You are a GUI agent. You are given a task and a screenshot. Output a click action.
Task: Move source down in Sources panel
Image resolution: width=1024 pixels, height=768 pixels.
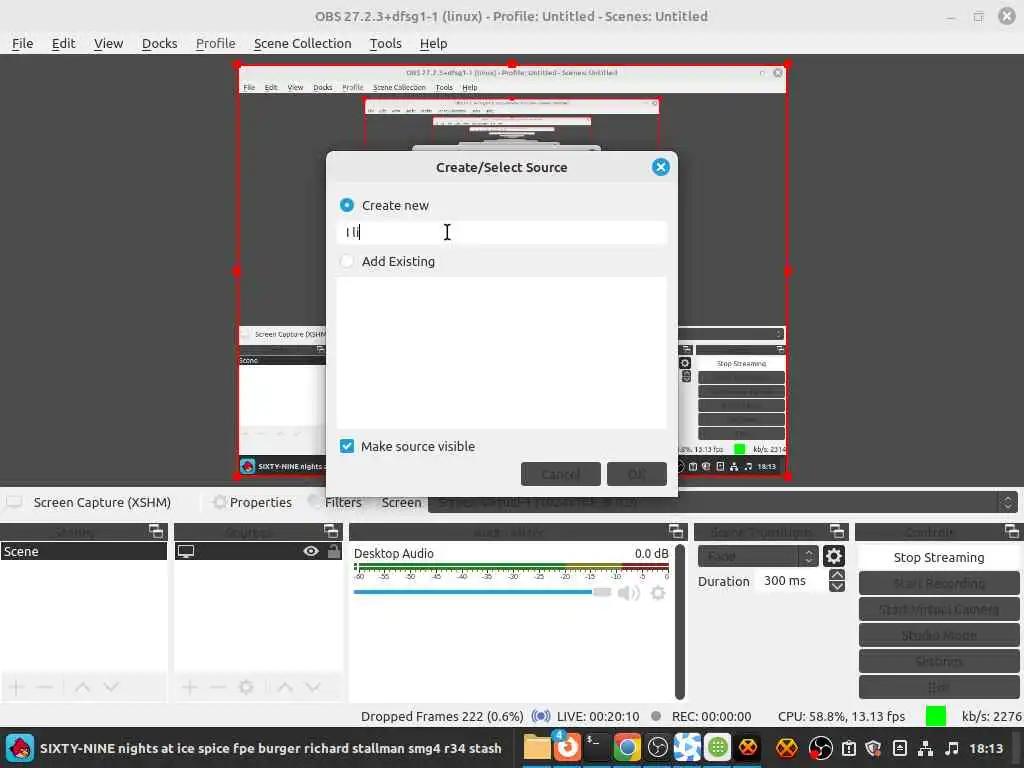tap(313, 687)
